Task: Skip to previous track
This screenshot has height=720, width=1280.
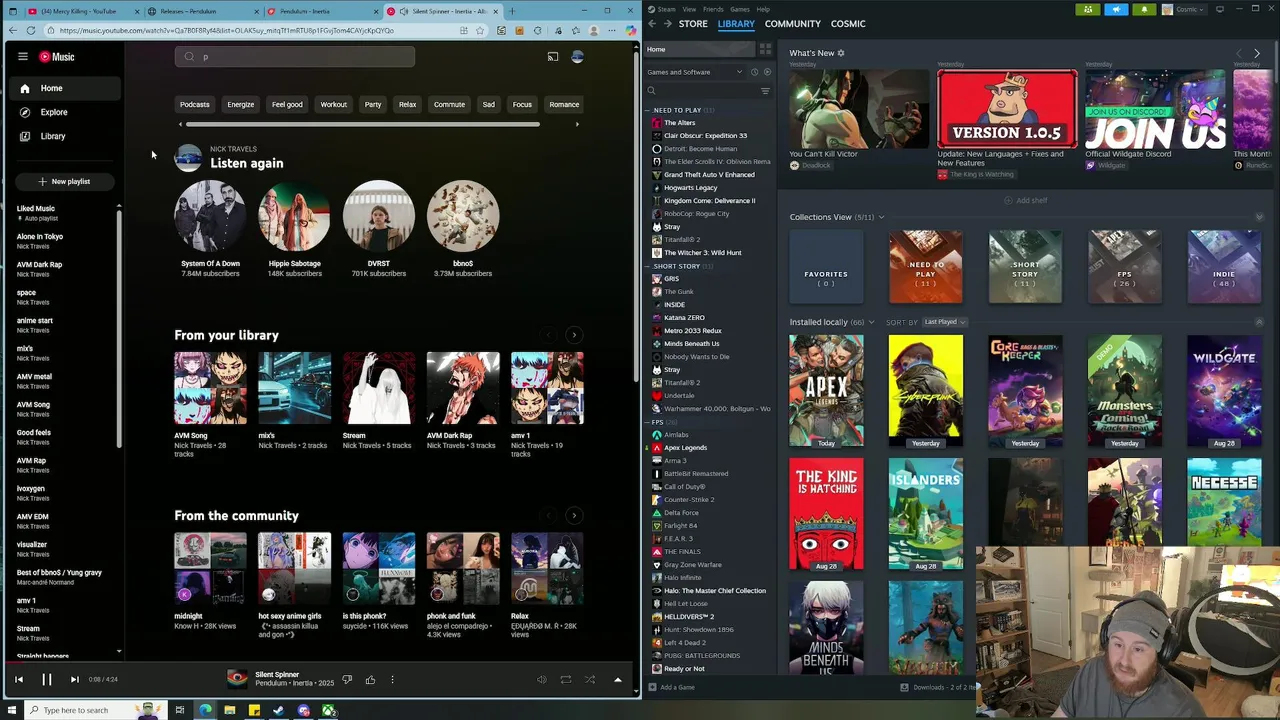Action: pos(18,679)
